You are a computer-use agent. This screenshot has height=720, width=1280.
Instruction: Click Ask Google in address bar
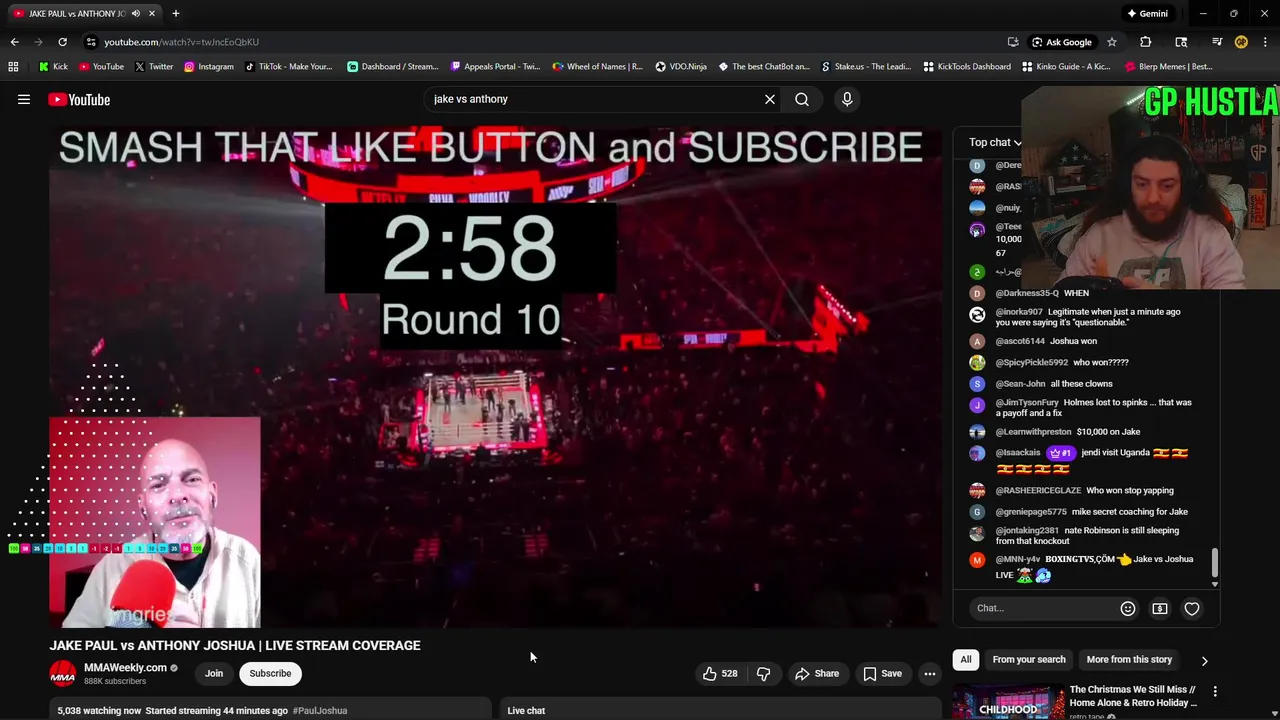click(x=1061, y=42)
